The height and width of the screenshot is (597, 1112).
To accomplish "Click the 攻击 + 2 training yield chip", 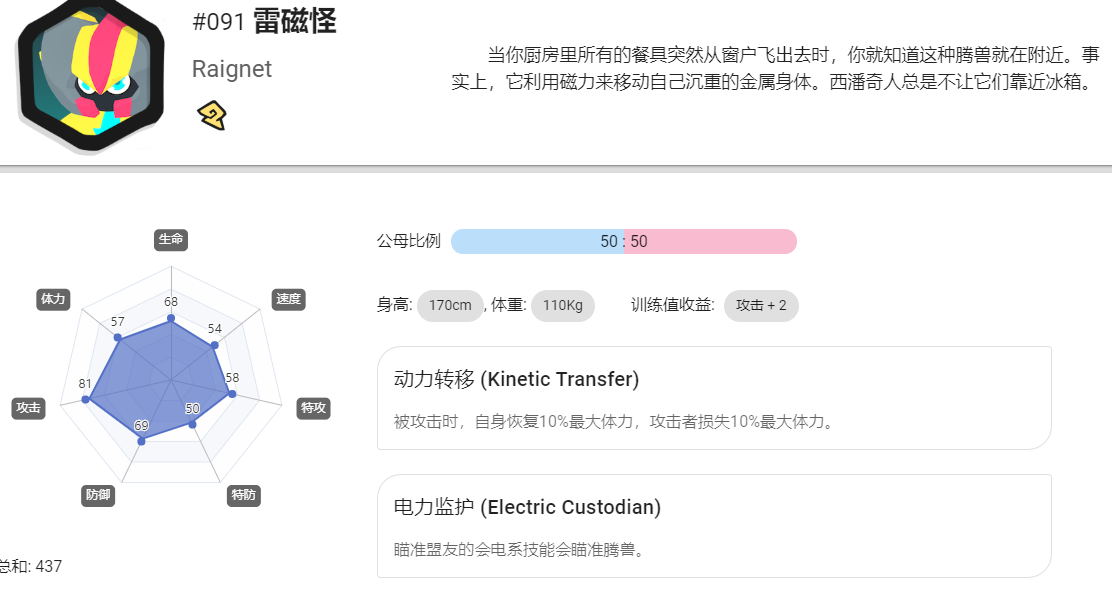I will (x=761, y=306).
